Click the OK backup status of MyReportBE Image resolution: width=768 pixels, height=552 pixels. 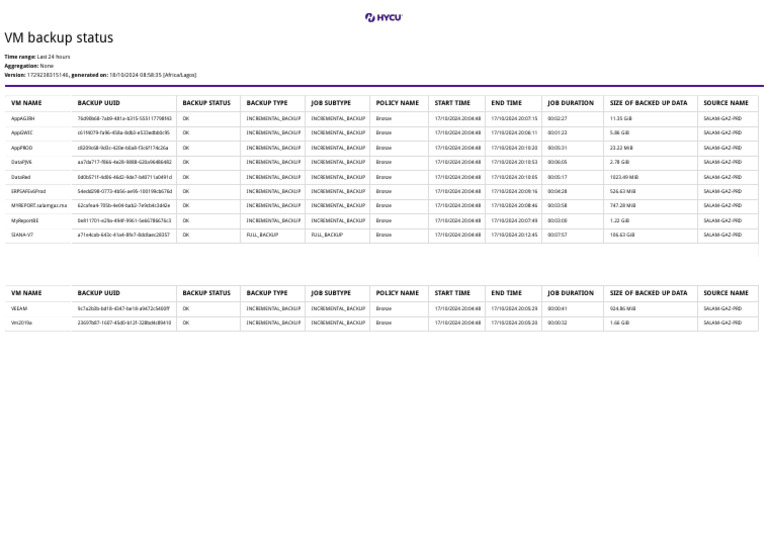186,221
